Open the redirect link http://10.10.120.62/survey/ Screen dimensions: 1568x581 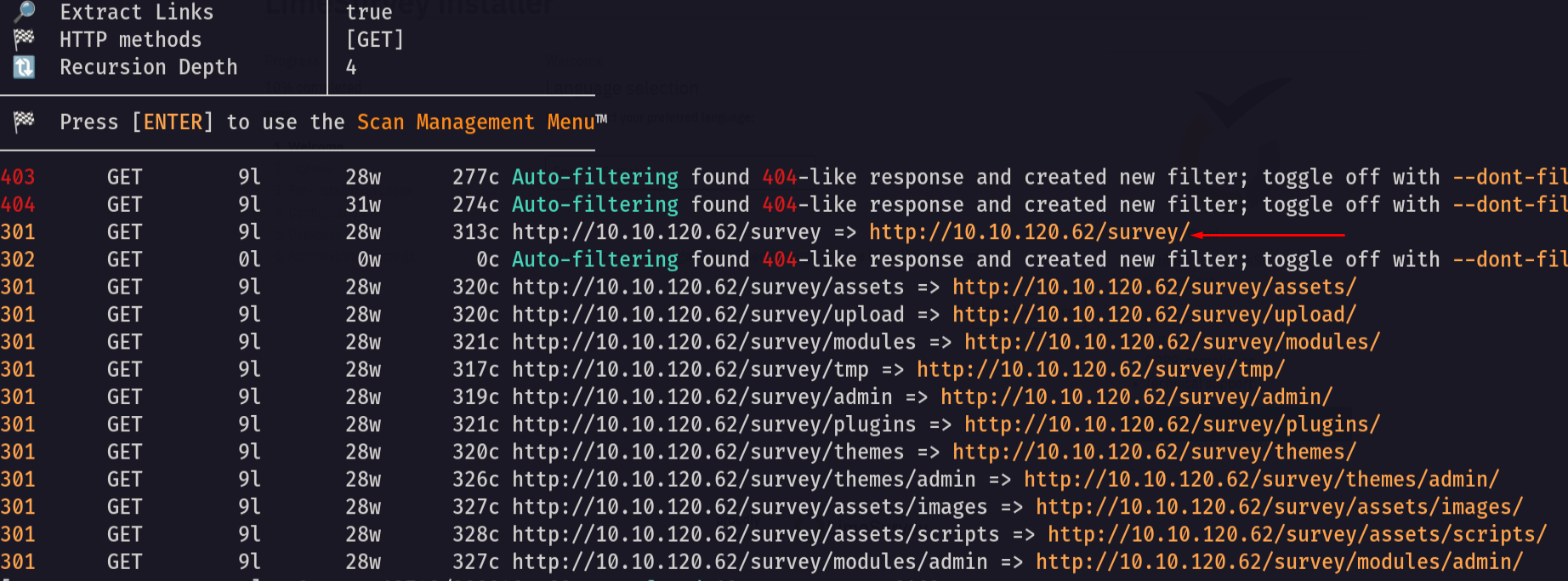pyautogui.click(x=1029, y=232)
